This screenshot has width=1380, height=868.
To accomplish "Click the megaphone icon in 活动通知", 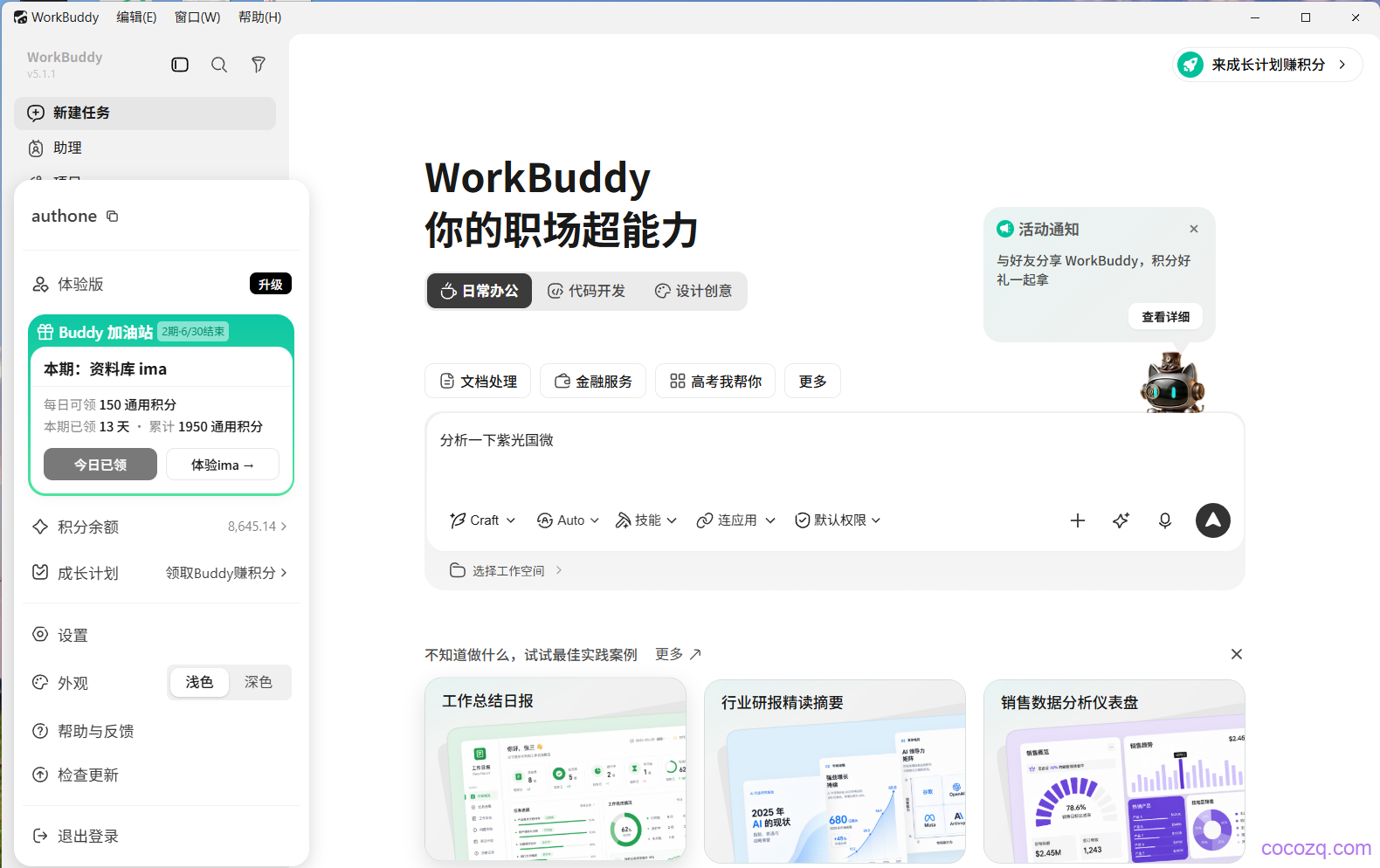I will tap(1005, 229).
